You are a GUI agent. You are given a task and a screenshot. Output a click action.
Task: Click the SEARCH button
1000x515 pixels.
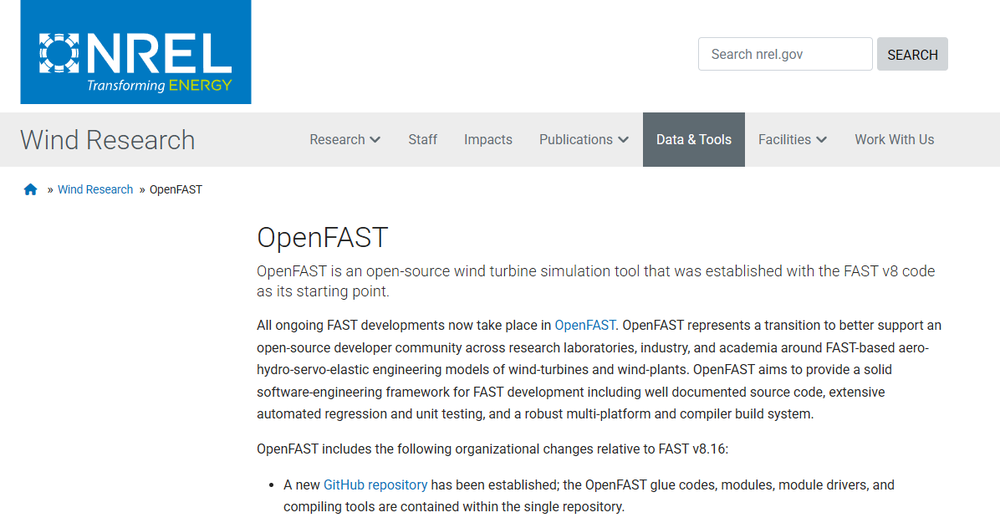(912, 54)
